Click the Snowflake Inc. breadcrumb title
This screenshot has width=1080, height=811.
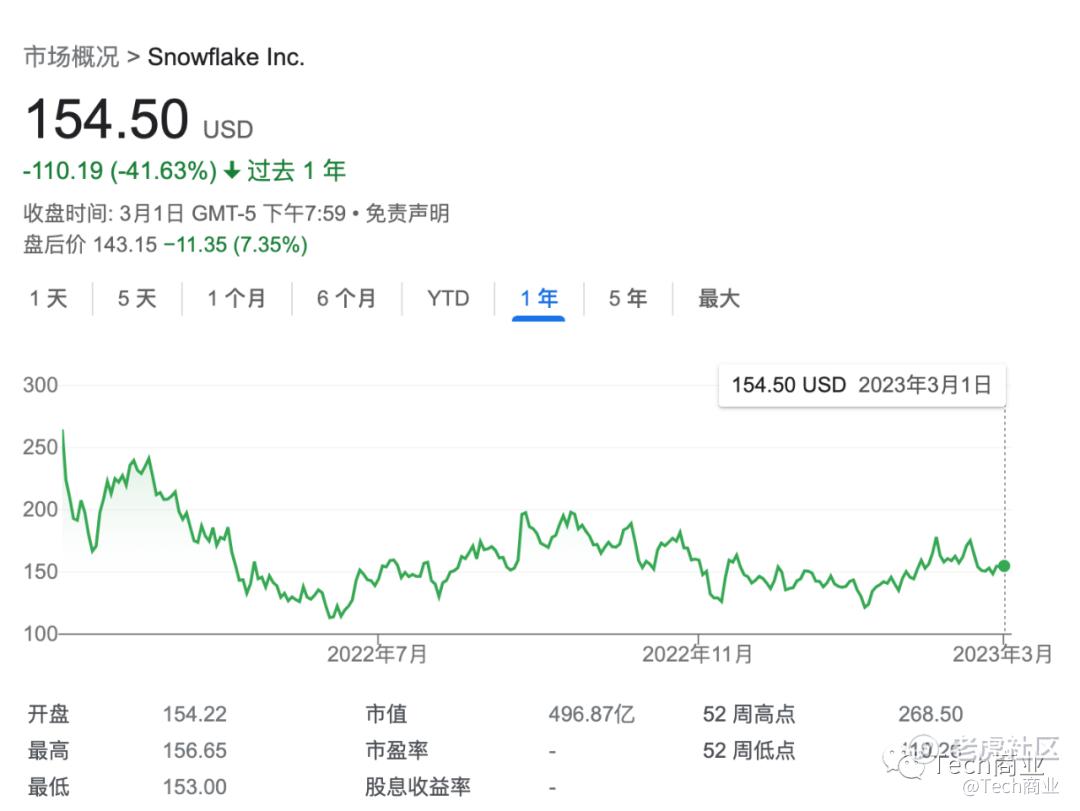click(x=226, y=57)
